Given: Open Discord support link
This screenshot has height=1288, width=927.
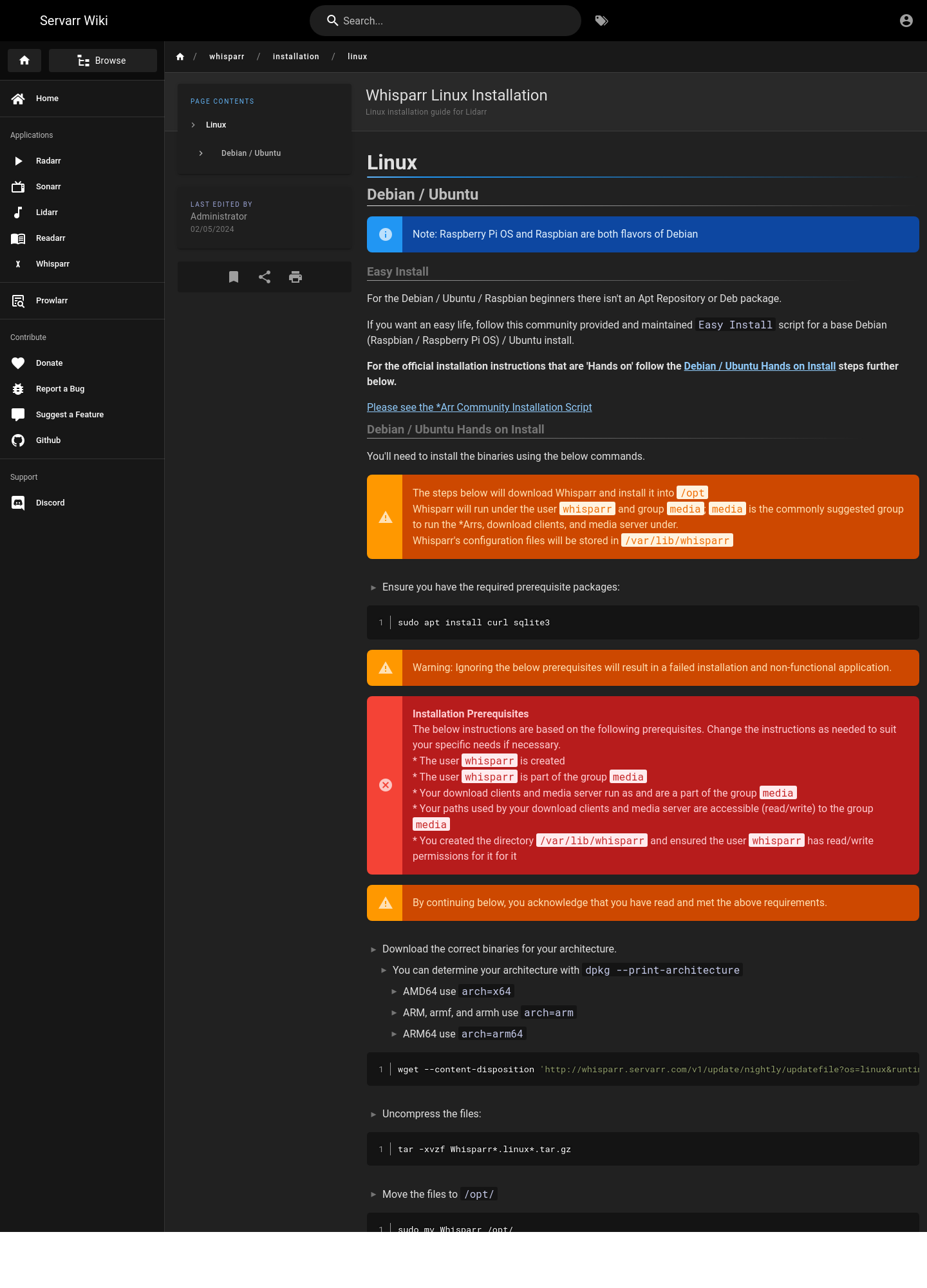Looking at the screenshot, I should (82, 503).
